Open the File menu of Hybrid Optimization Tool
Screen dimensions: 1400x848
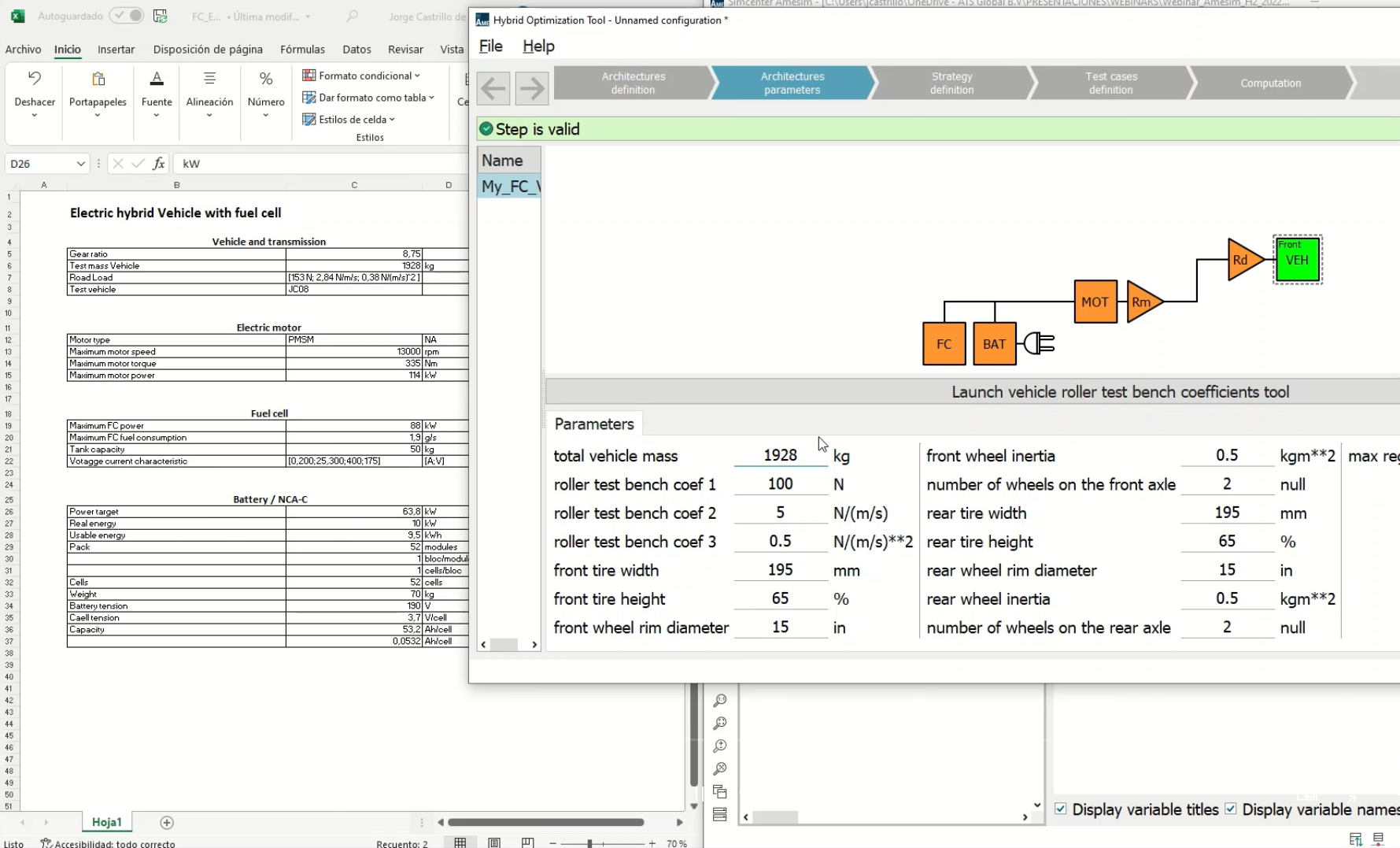point(490,46)
